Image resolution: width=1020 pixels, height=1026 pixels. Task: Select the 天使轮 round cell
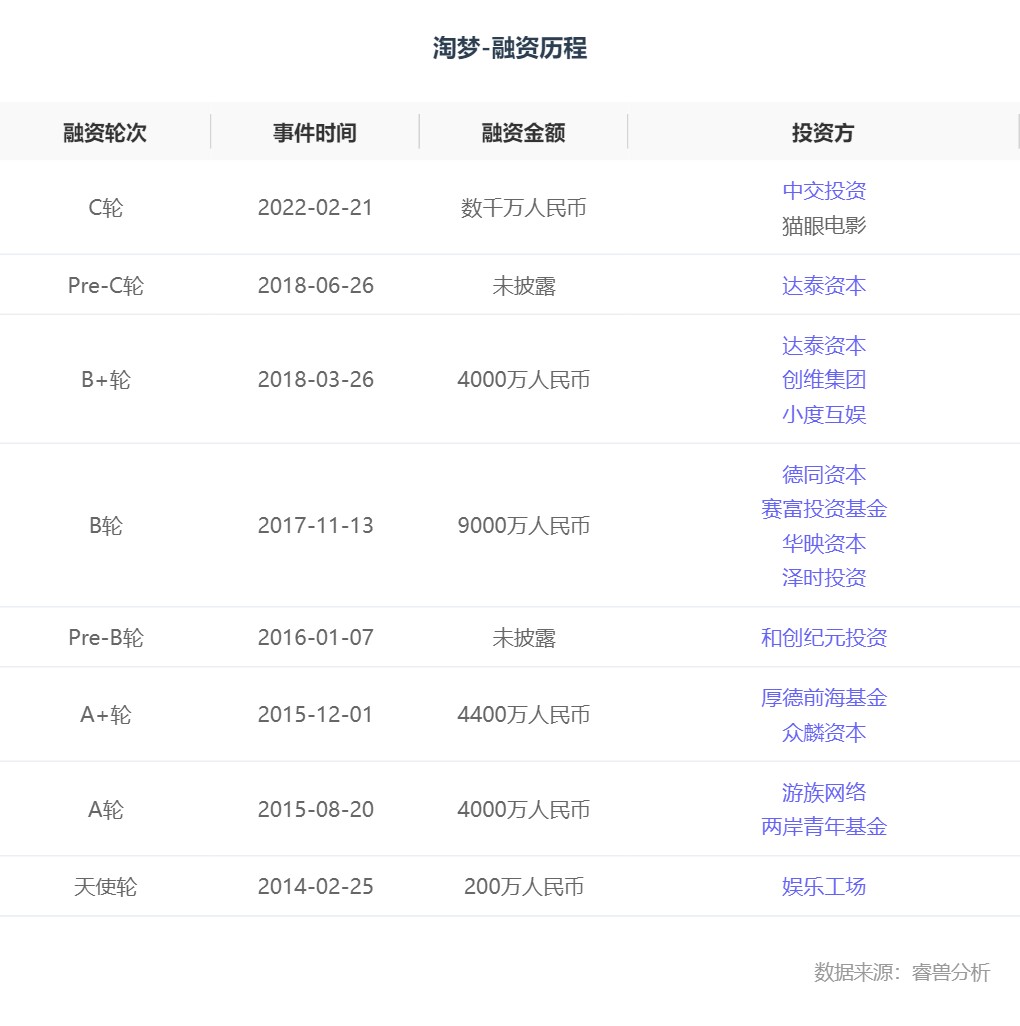[x=105, y=887]
